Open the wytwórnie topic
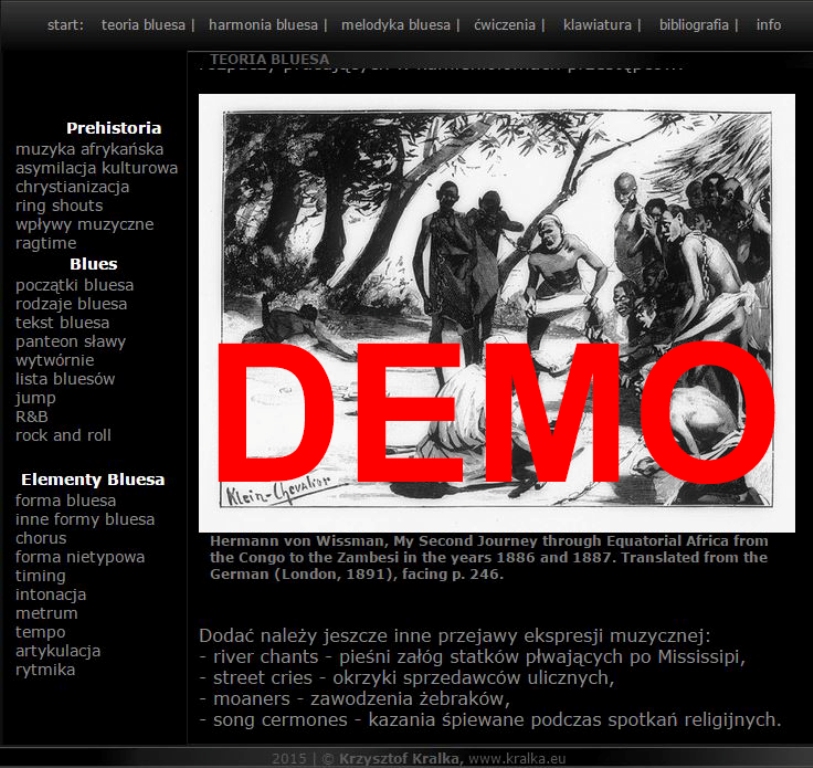Image resolution: width=813 pixels, height=768 pixels. tap(55, 360)
